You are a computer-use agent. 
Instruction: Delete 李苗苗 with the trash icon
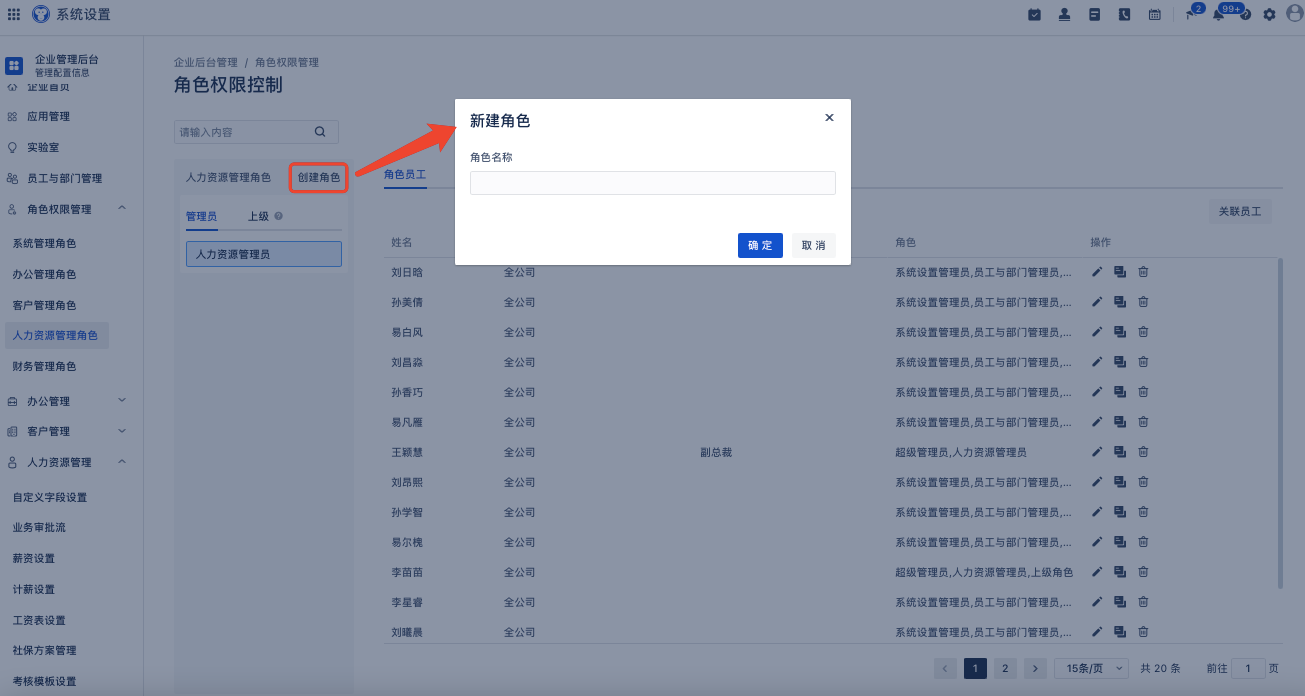[1143, 572]
